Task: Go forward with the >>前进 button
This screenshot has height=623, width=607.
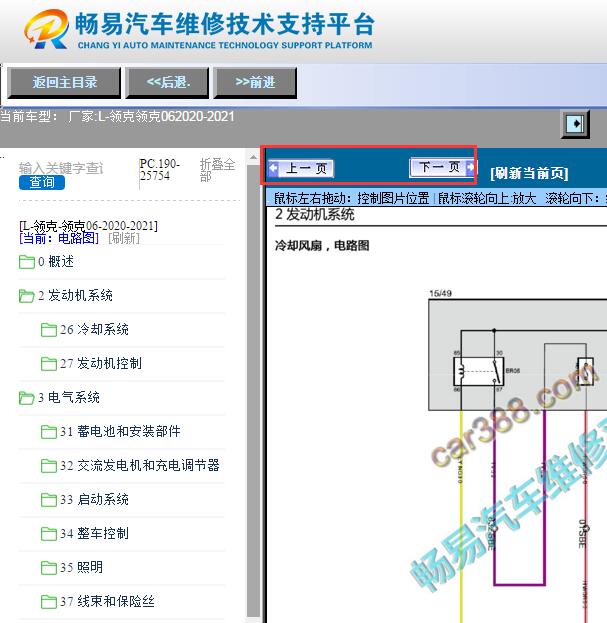Action: [x=255, y=83]
